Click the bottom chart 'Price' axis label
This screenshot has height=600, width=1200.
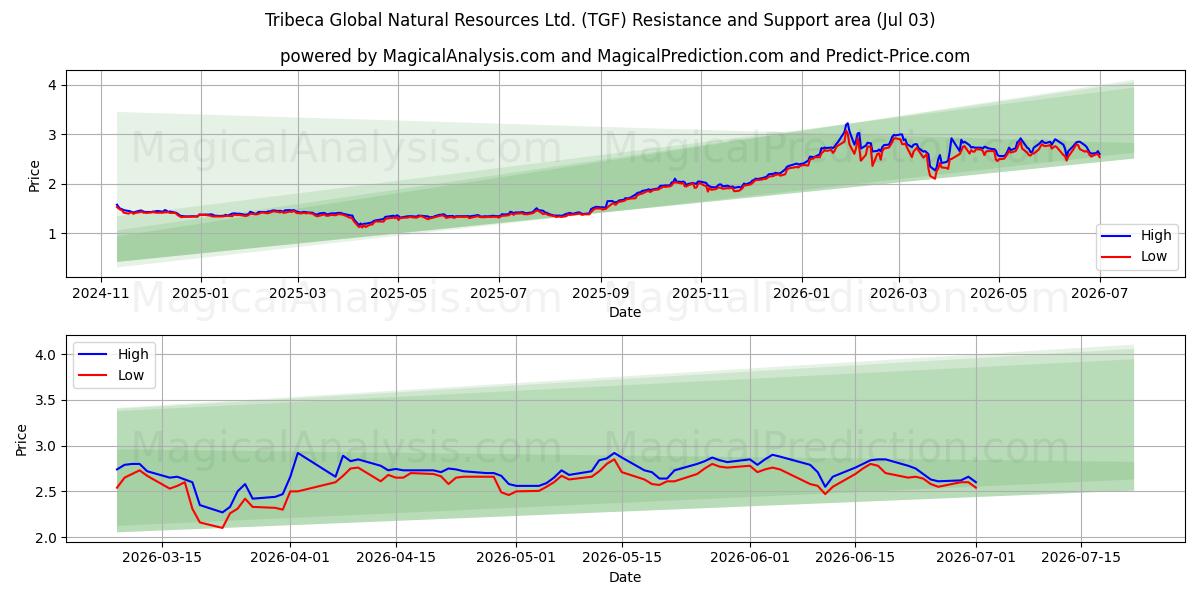pyautogui.click(x=21, y=439)
